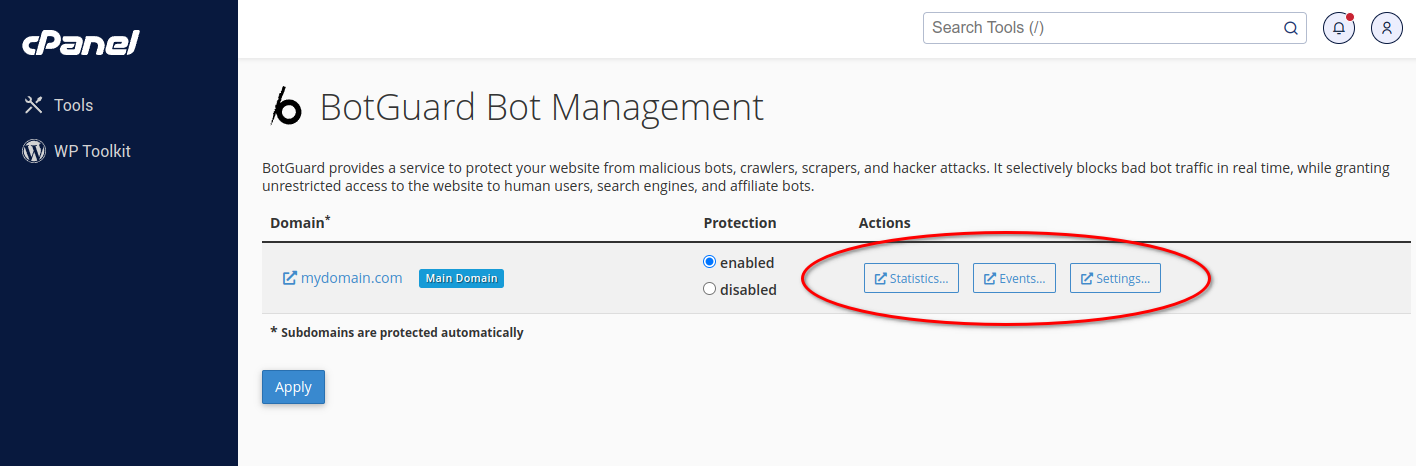Screen dimensions: 1416x466
Task: Click the Events... button
Action: (1014, 278)
